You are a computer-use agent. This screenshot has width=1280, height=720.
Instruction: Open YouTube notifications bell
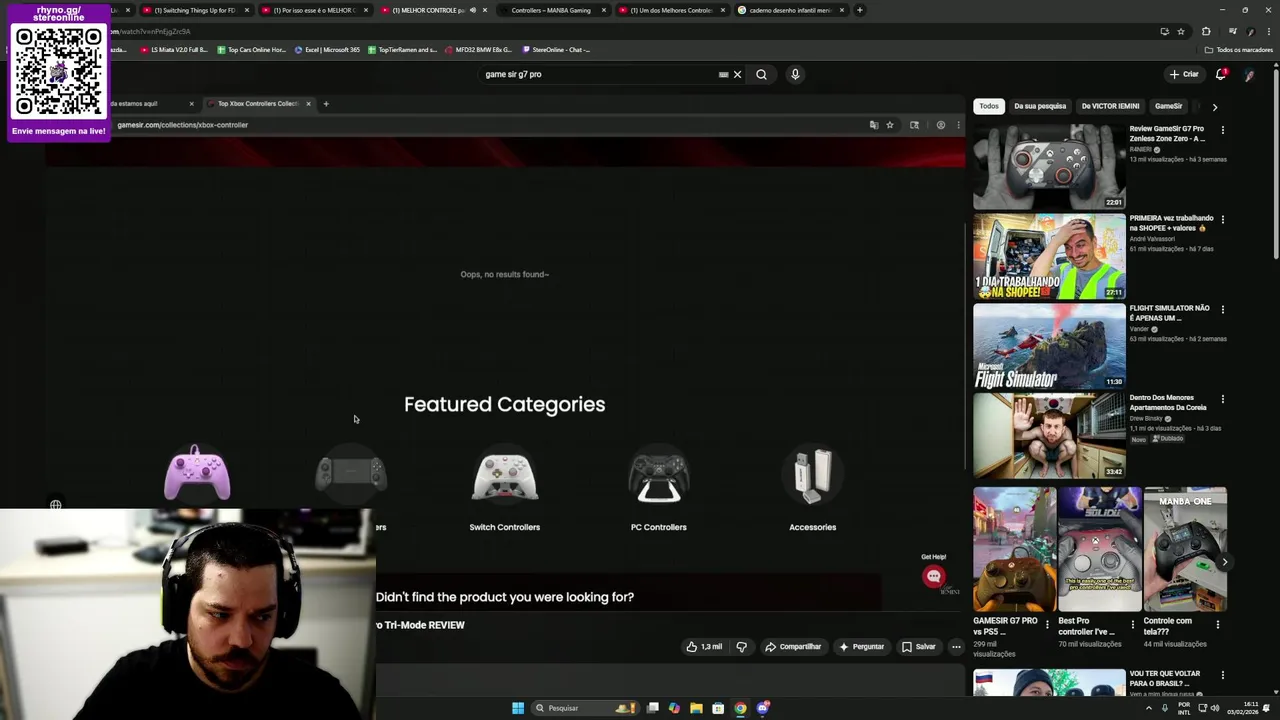point(1221,74)
